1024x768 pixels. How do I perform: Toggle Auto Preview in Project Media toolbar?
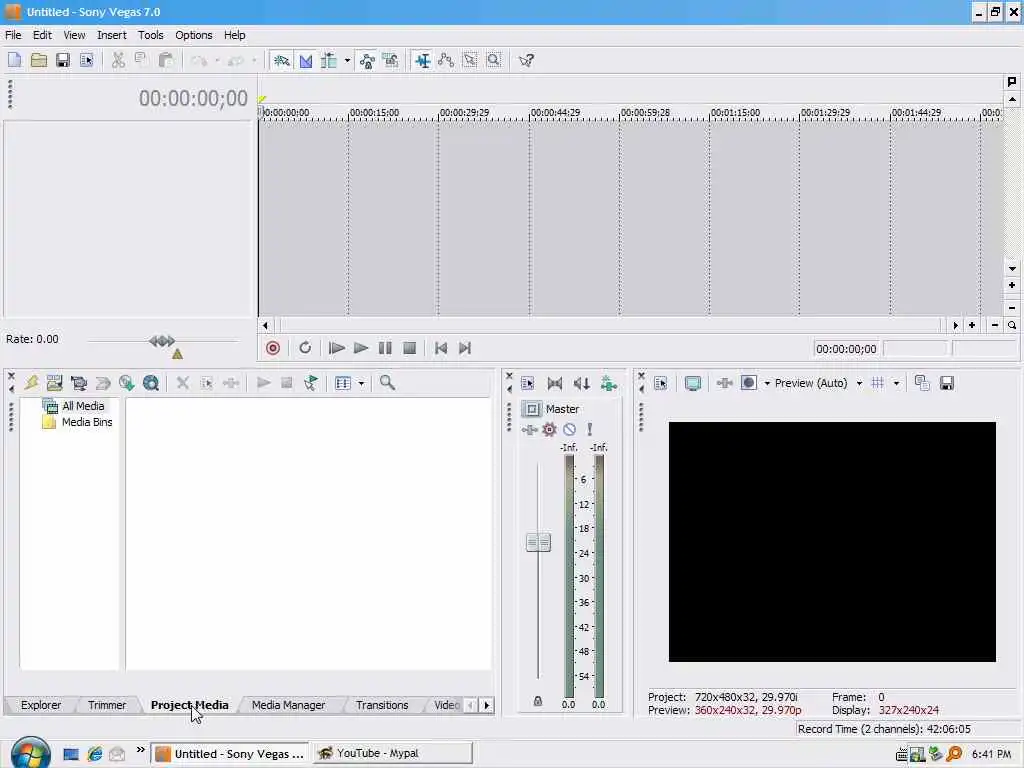311,383
